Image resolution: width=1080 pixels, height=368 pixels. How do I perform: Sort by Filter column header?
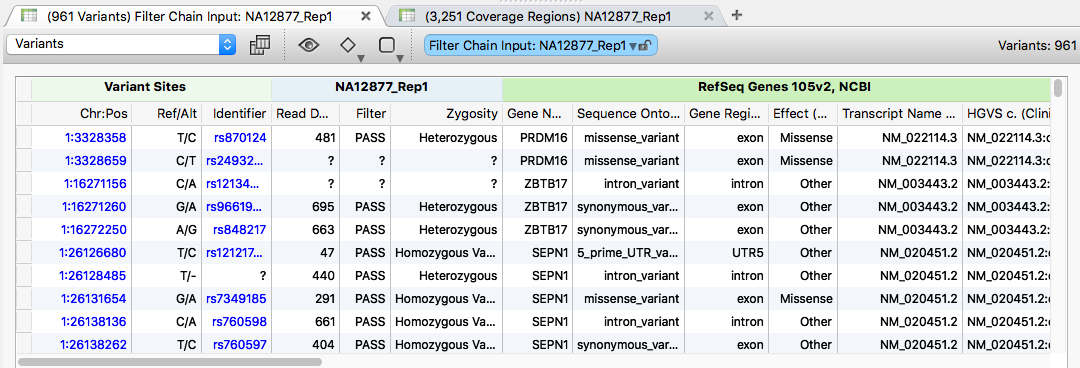tap(365, 114)
